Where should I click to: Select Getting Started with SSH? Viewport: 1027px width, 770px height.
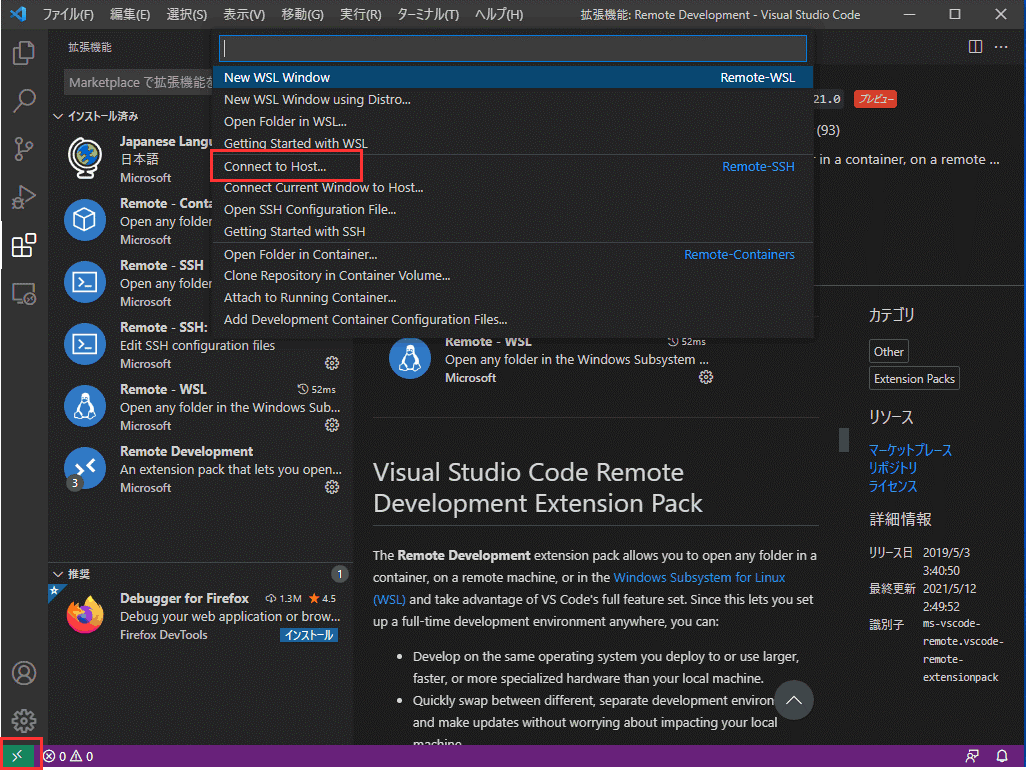pyautogui.click(x=513, y=232)
